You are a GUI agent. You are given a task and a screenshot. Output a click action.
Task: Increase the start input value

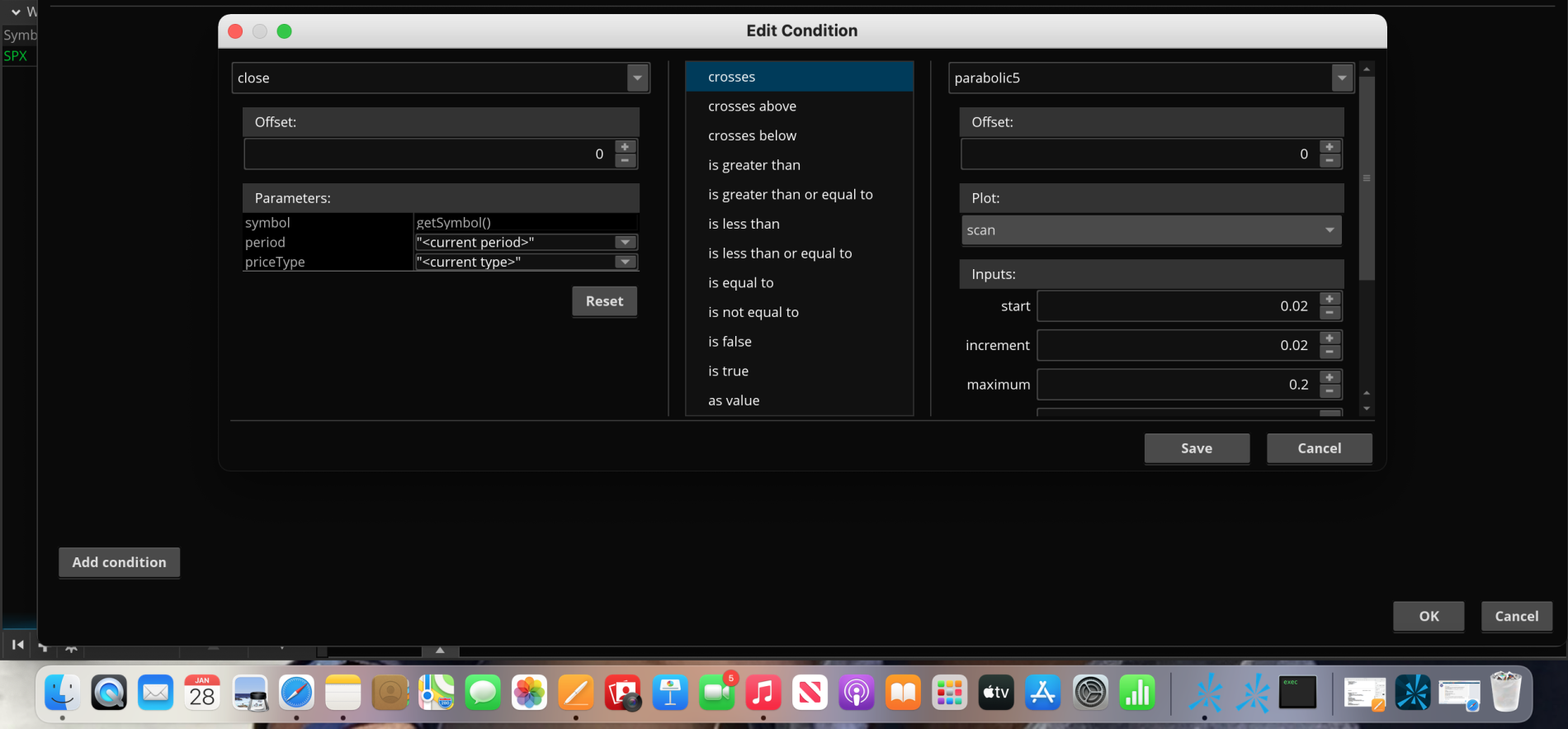[x=1329, y=299]
